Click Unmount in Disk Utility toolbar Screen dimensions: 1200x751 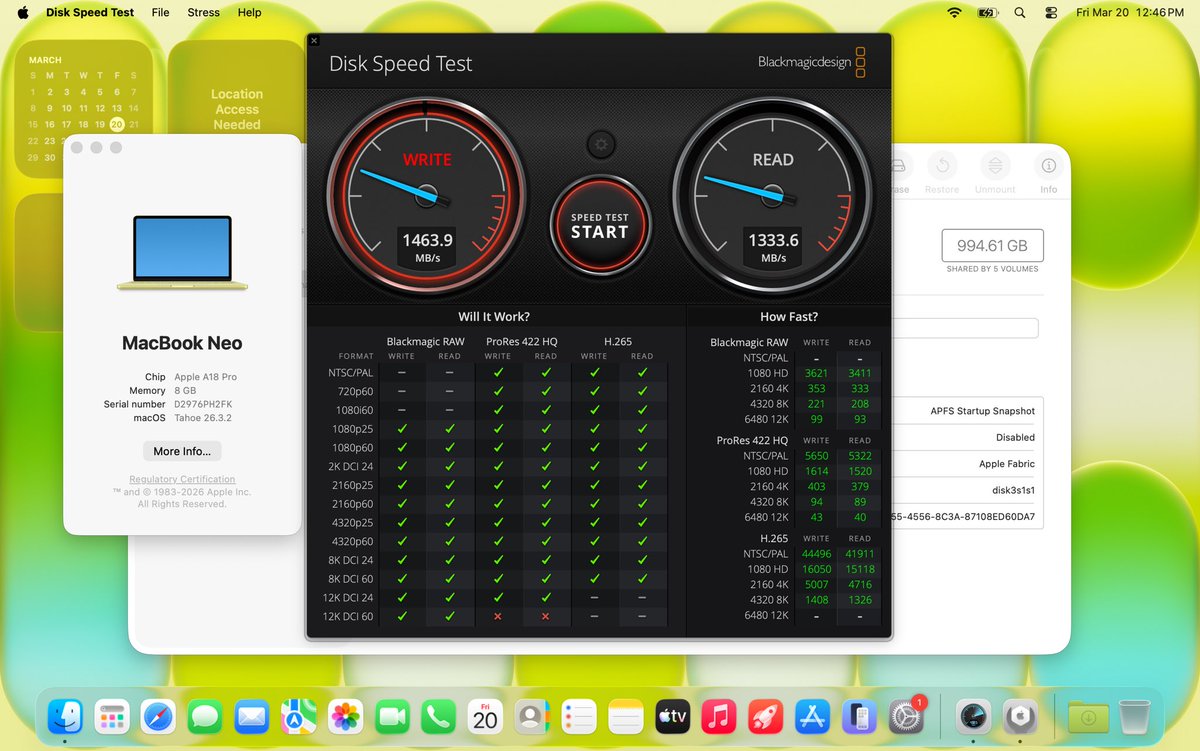tap(995, 173)
